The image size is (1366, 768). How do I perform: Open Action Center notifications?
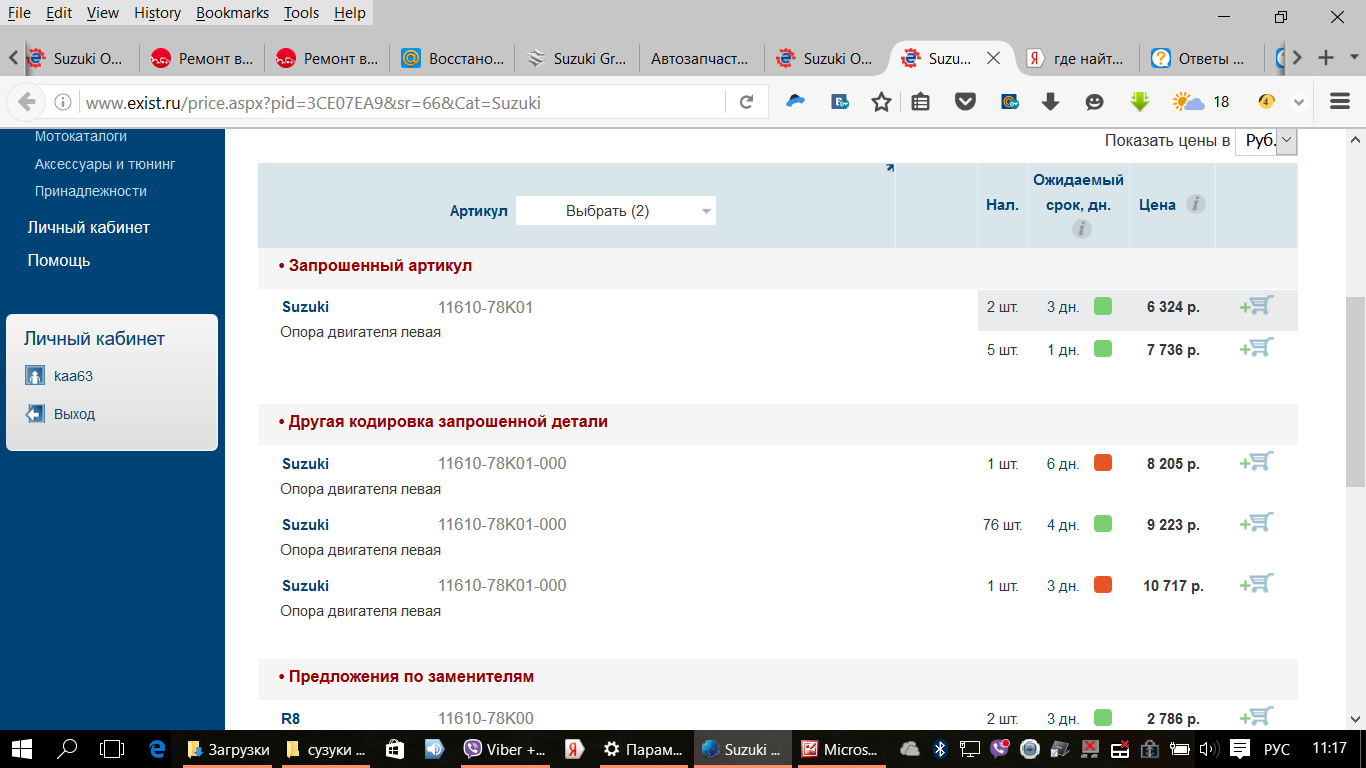click(x=1239, y=749)
